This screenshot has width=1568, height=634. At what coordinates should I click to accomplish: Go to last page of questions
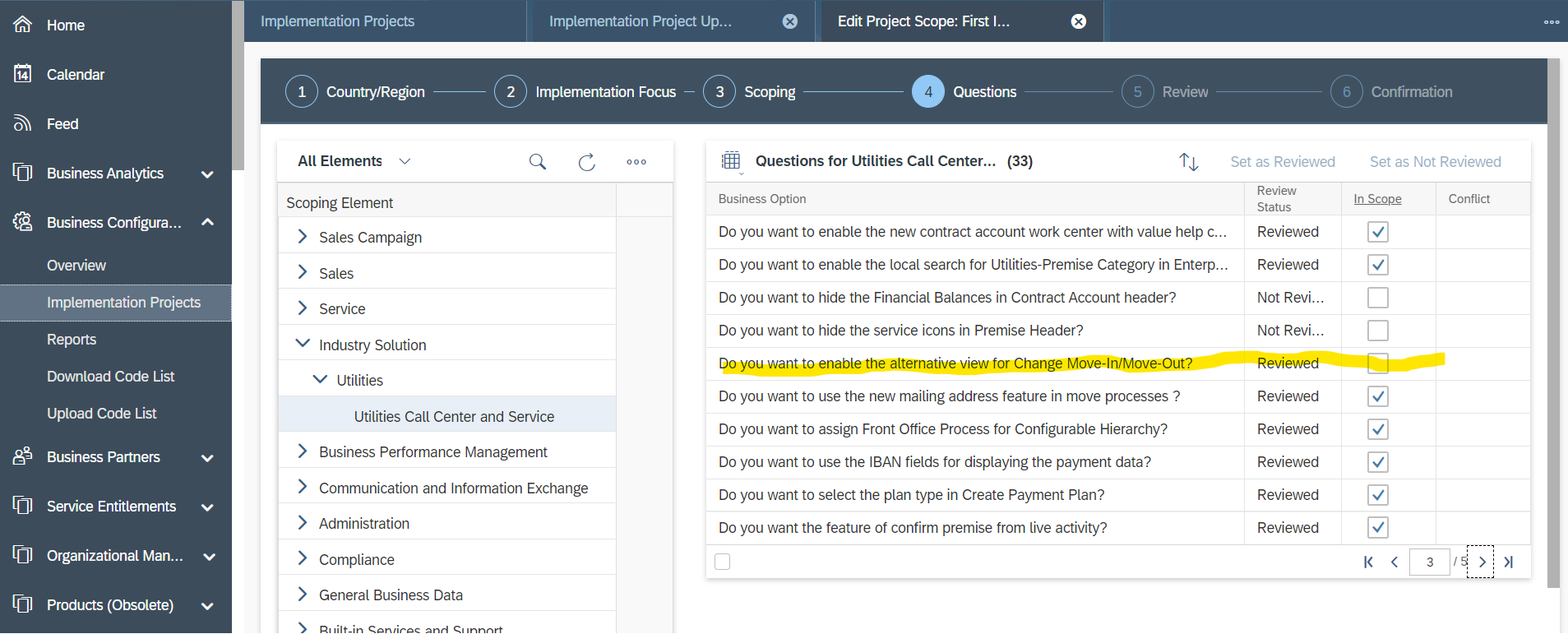click(x=1509, y=562)
